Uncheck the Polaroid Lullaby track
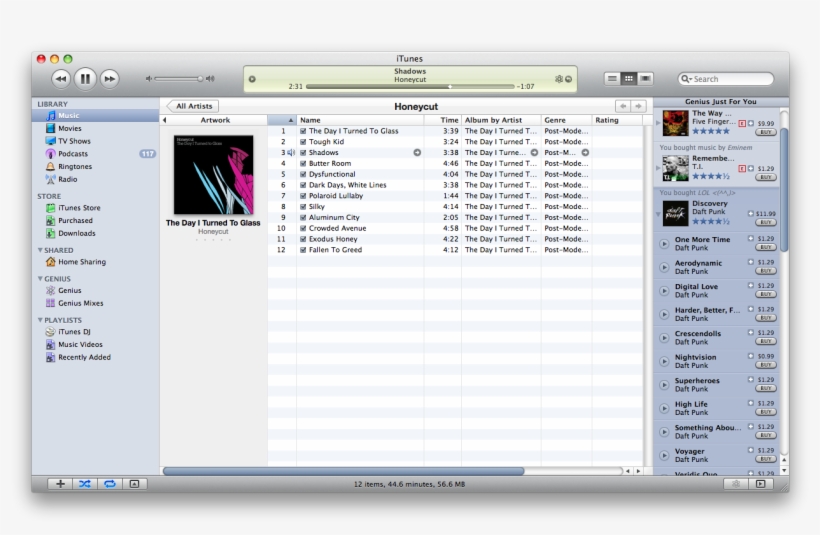The image size is (820, 535). point(303,196)
